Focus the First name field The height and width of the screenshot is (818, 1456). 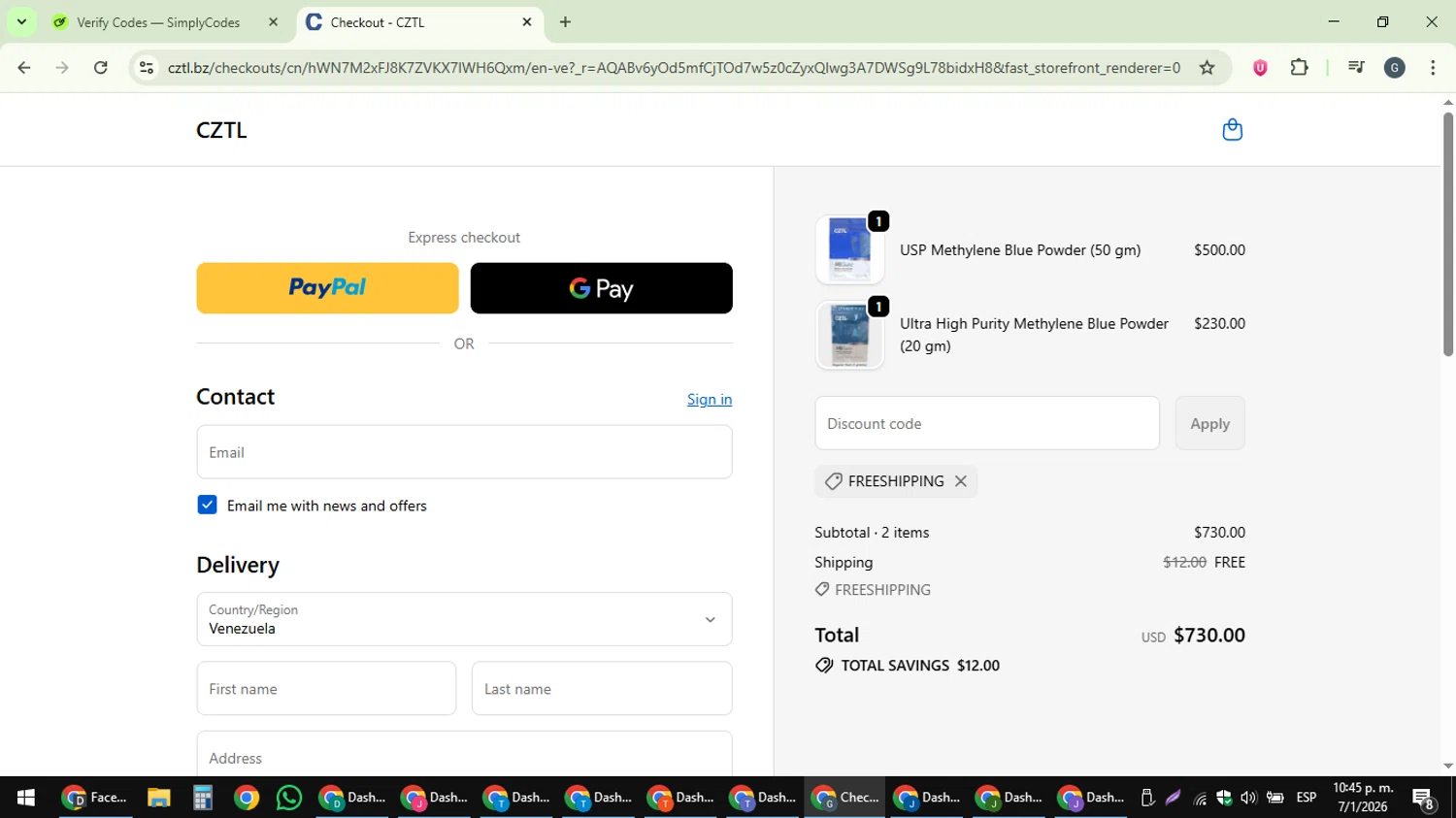[326, 689]
